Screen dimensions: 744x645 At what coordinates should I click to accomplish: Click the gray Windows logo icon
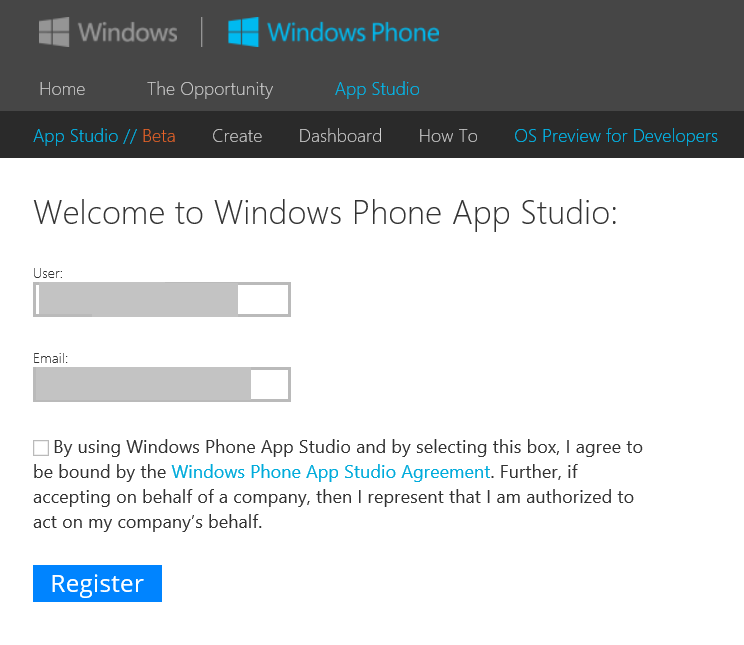(x=55, y=31)
